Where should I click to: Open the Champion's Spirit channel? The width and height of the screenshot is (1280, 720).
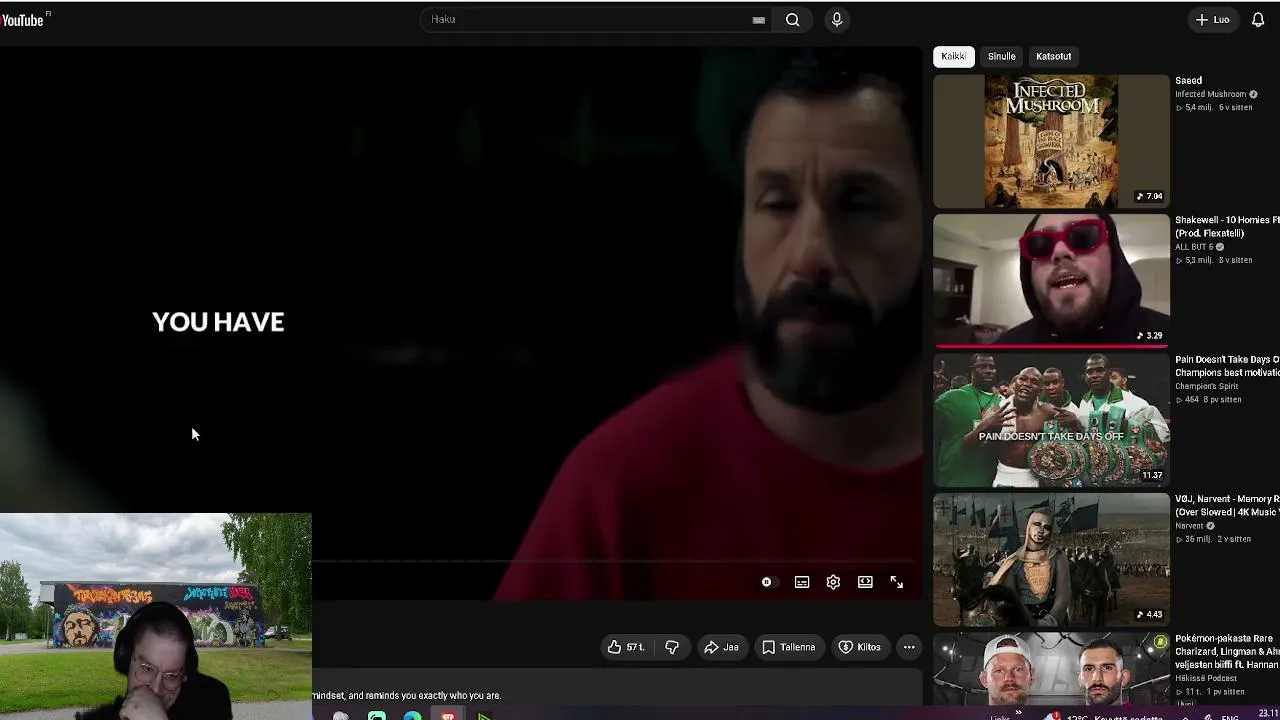pos(1206,386)
